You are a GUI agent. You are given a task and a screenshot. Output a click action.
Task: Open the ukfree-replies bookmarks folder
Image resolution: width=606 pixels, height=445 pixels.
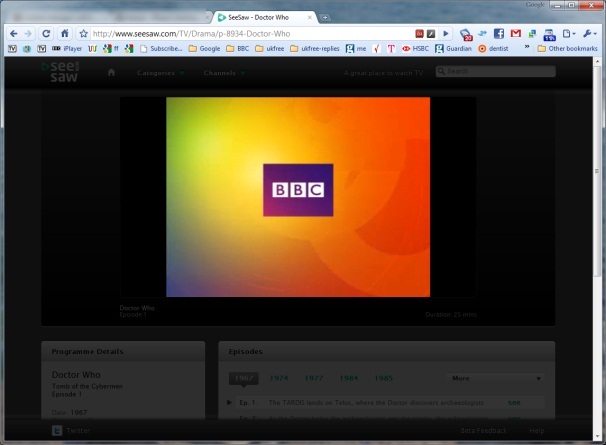(315, 49)
